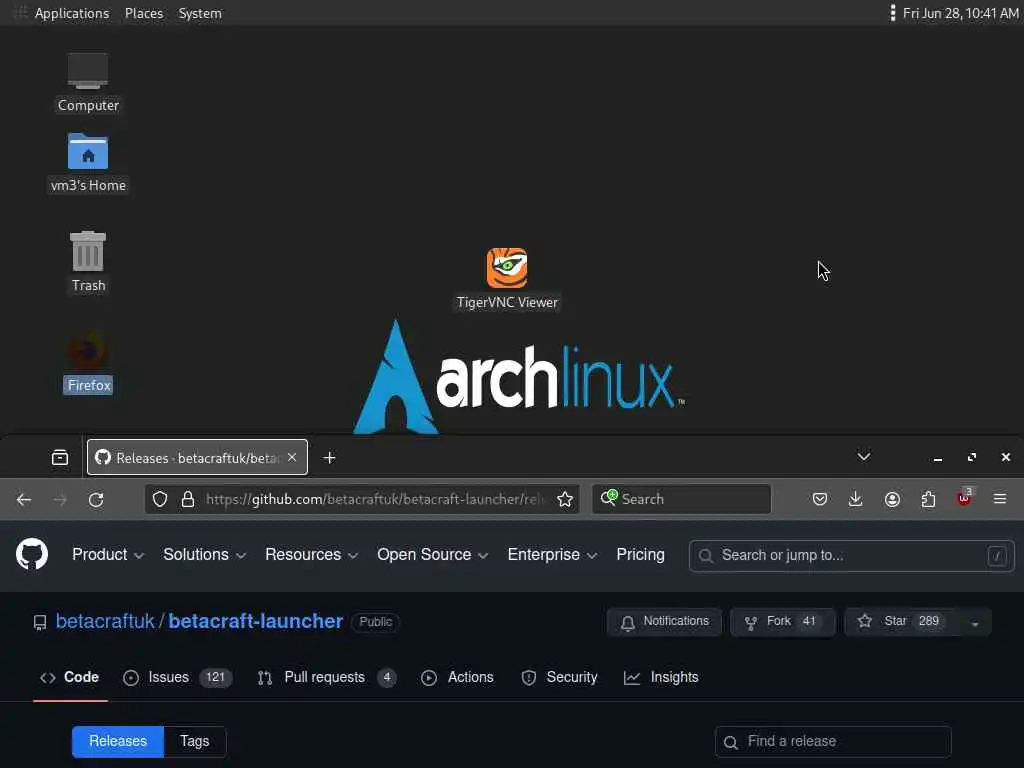Open the Places menu
Viewport: 1024px width, 768px height.
pos(144,13)
